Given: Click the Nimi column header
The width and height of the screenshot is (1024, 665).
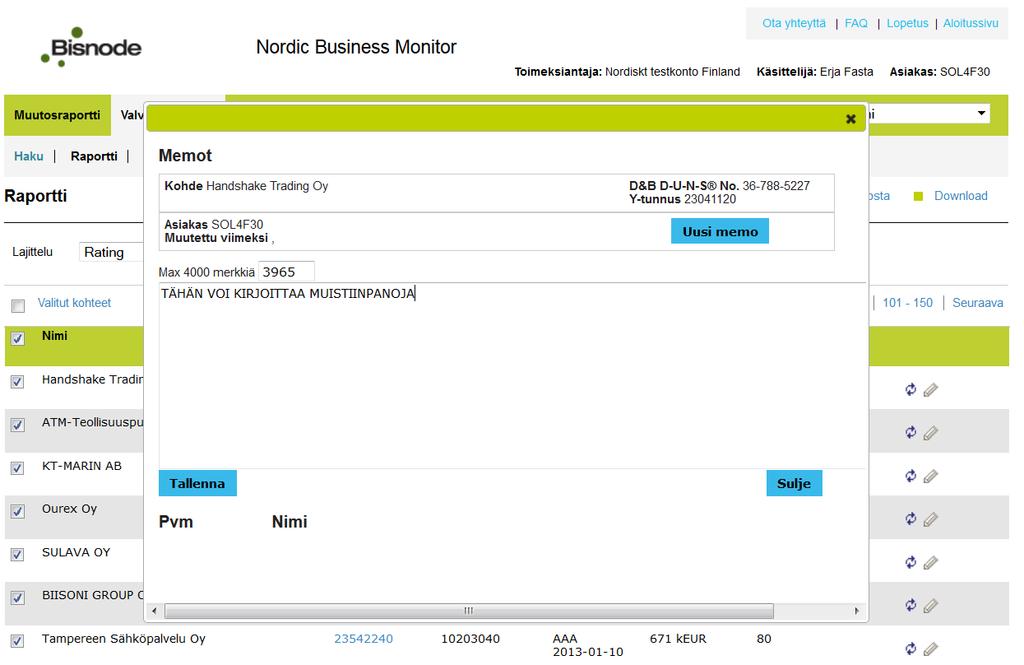Looking at the screenshot, I should click(54, 336).
